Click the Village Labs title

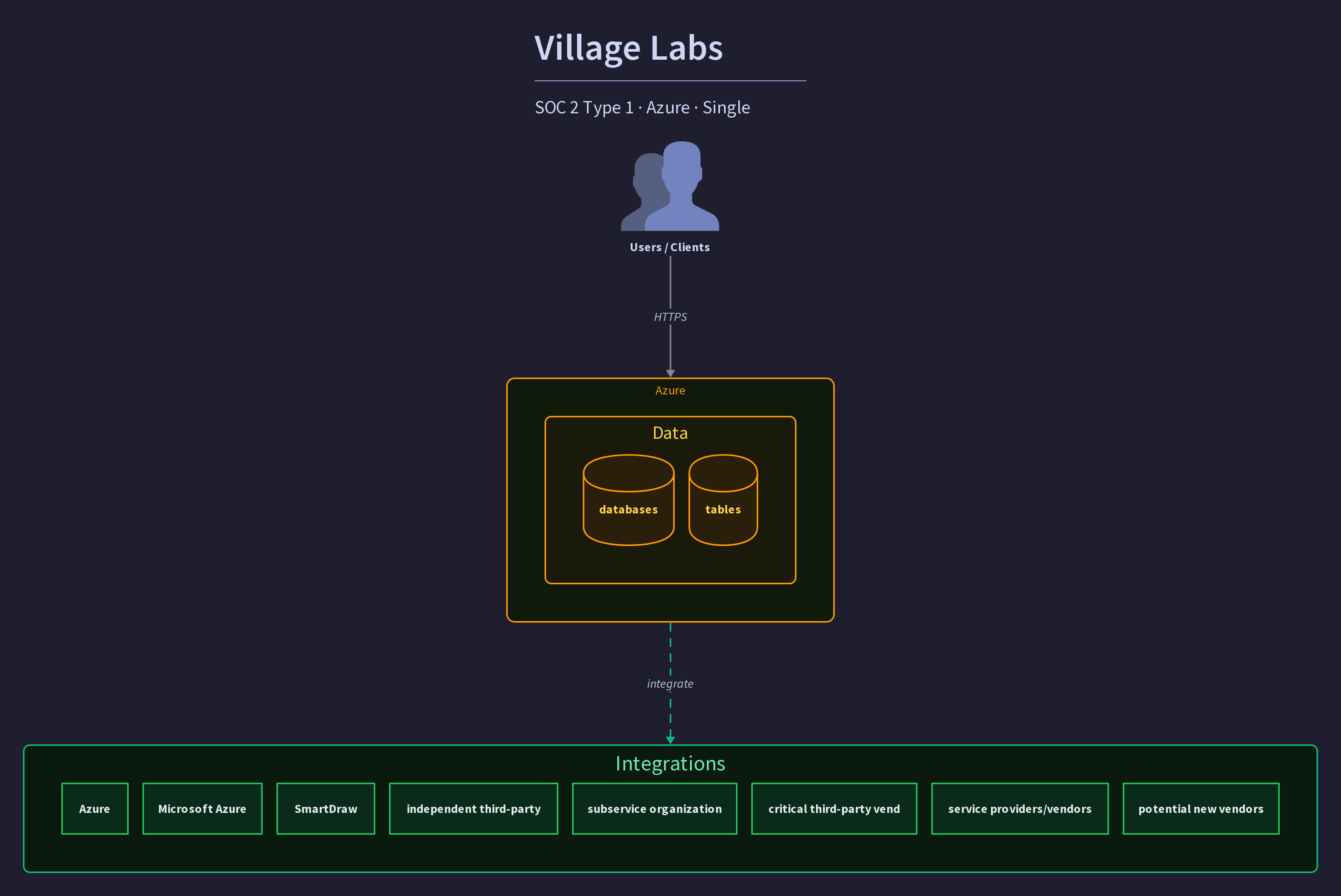(x=628, y=48)
